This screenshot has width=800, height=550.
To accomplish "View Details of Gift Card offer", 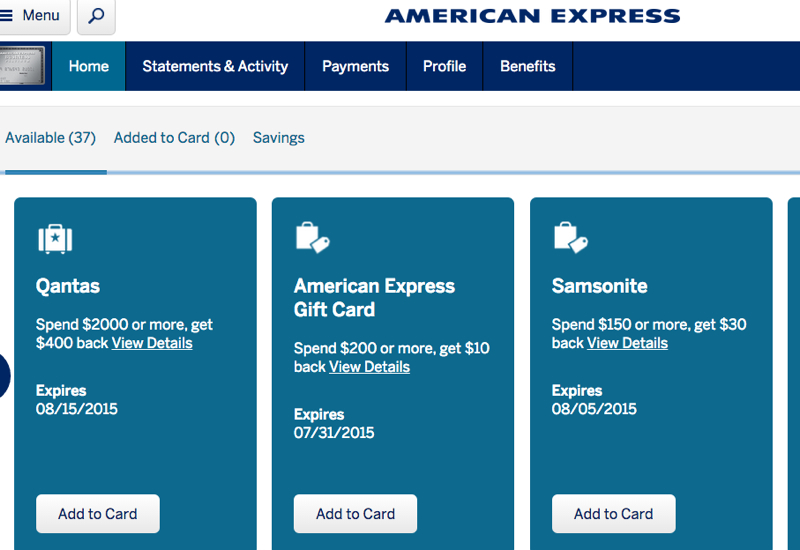I will [x=369, y=367].
